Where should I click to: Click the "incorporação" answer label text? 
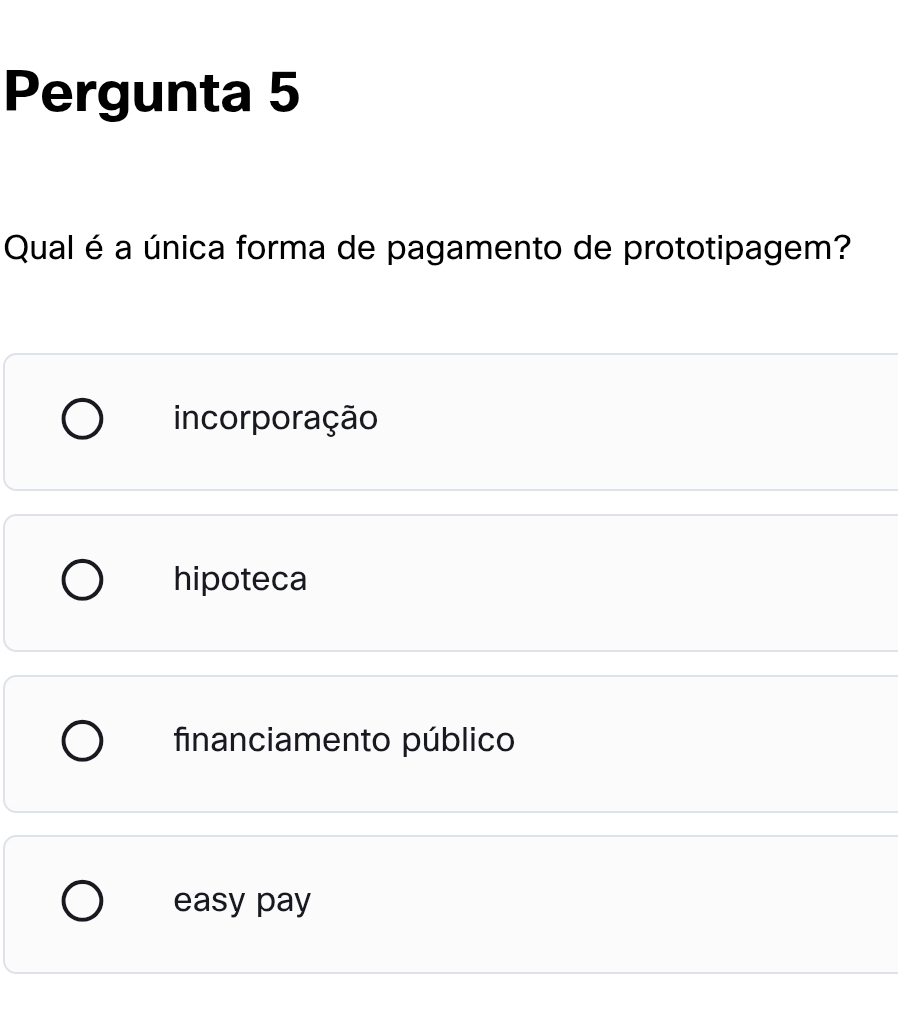coord(275,418)
